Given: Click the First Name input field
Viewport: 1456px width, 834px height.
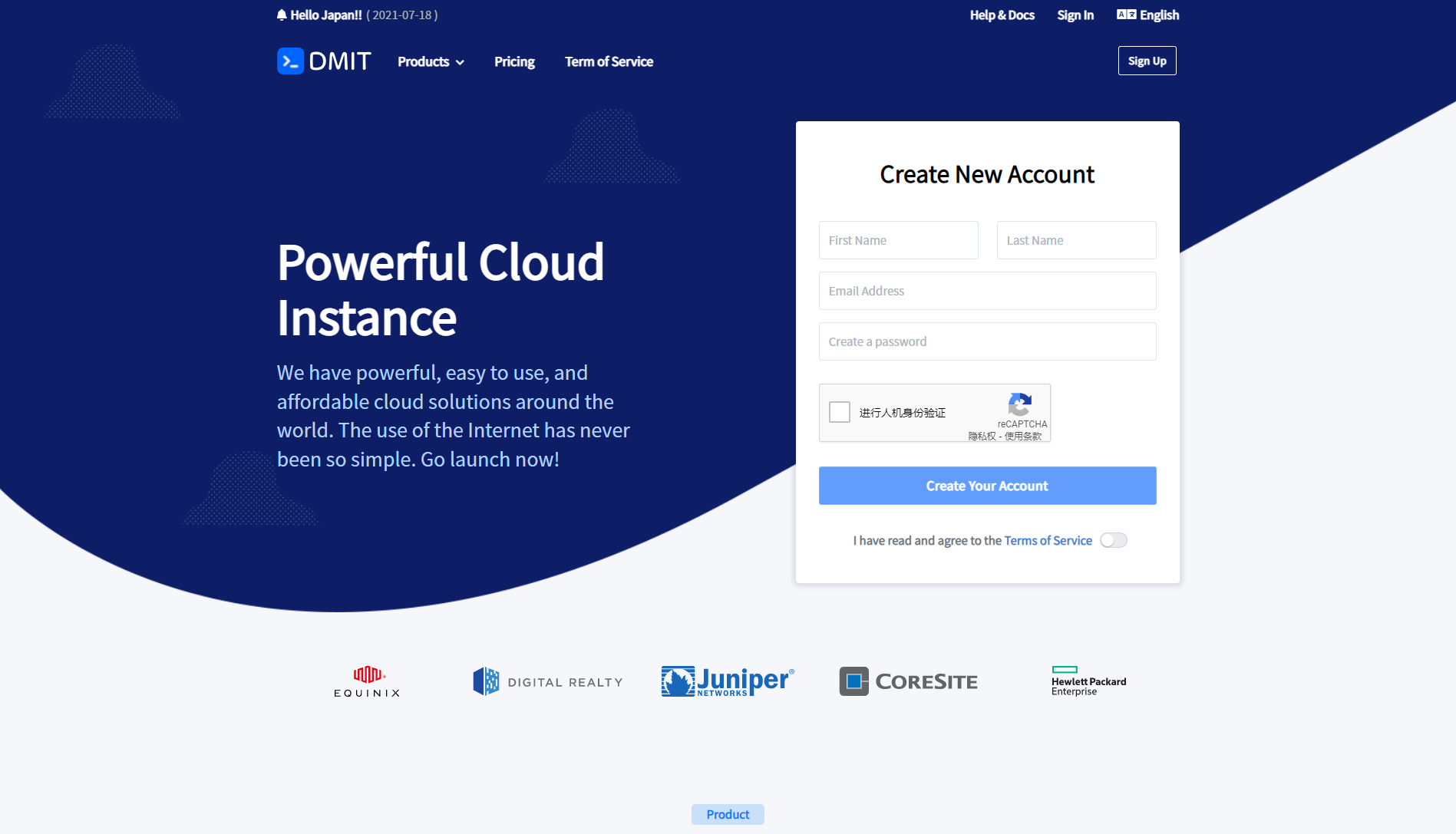Looking at the screenshot, I should point(898,240).
